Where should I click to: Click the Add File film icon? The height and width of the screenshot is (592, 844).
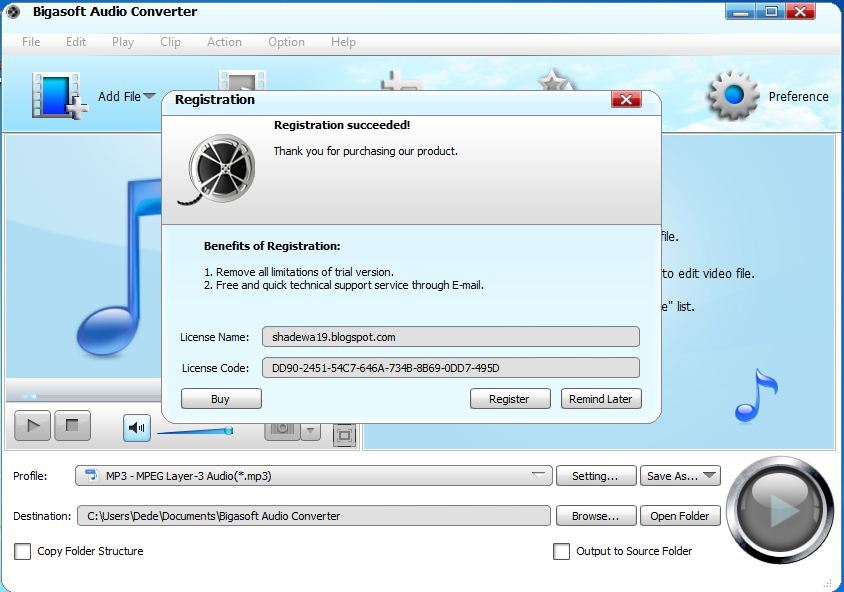coord(59,95)
